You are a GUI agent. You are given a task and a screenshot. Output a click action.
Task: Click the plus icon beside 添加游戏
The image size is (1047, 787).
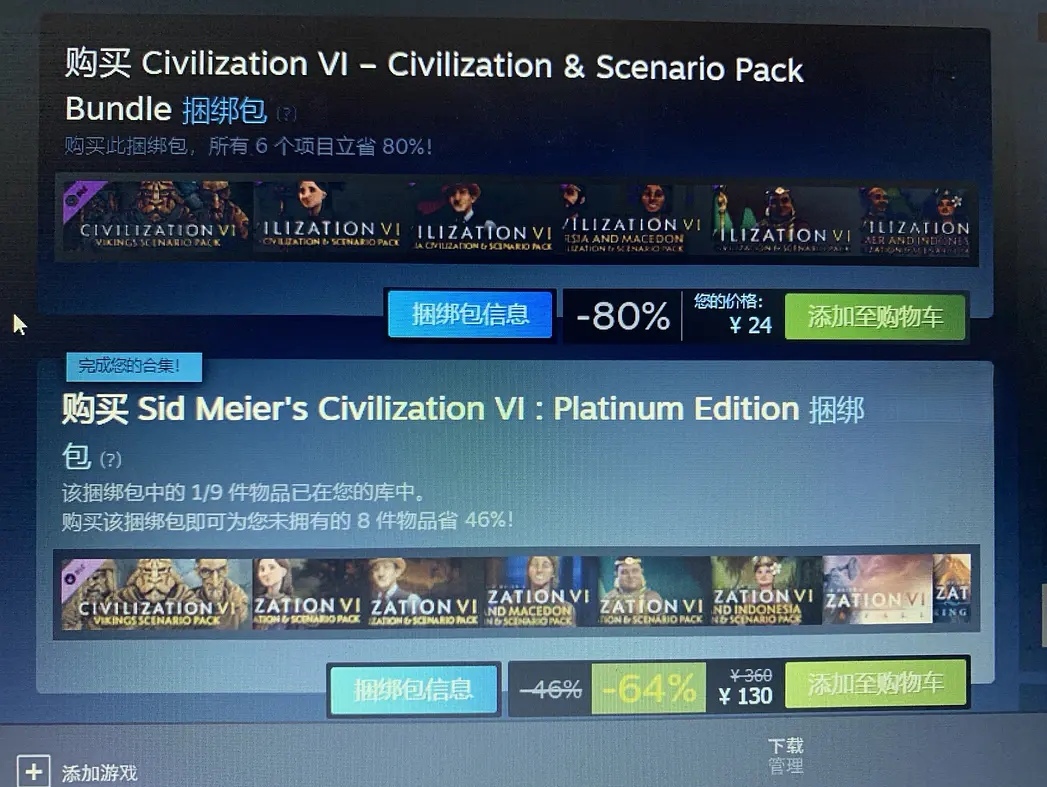point(33,772)
